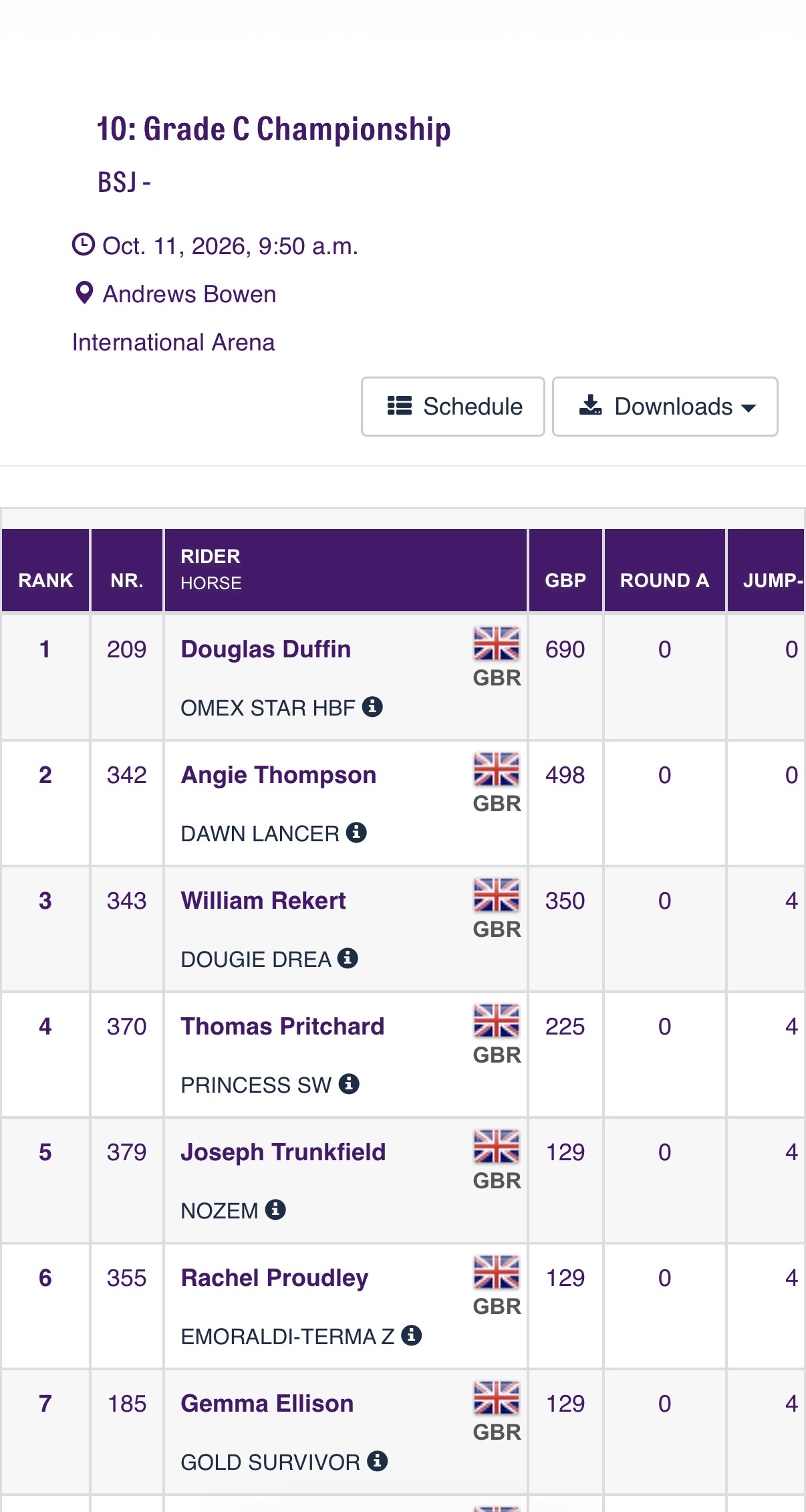
Task: Click the clock icon beside the date
Action: tap(84, 245)
